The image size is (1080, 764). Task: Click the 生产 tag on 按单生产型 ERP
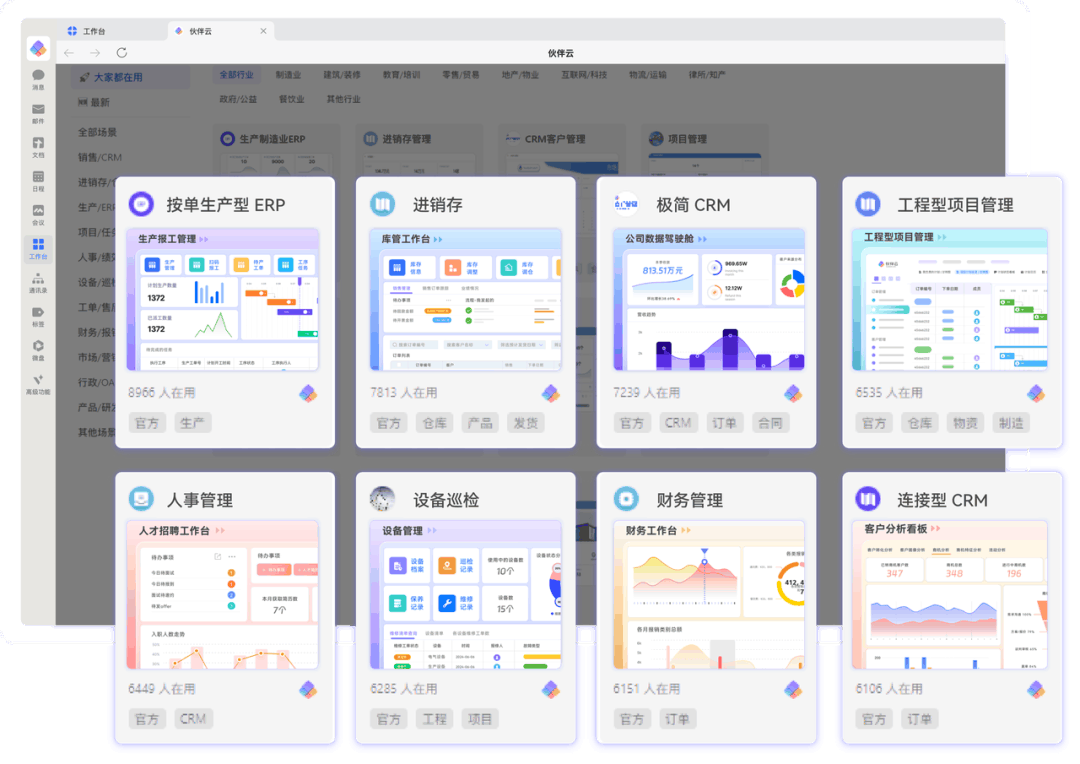coord(192,423)
